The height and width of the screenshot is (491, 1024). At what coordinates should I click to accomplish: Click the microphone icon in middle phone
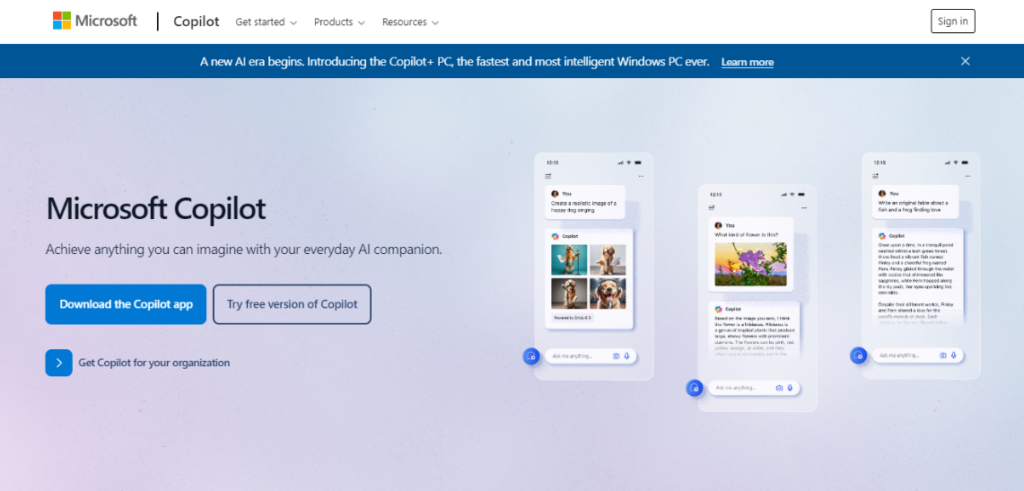[x=790, y=388]
